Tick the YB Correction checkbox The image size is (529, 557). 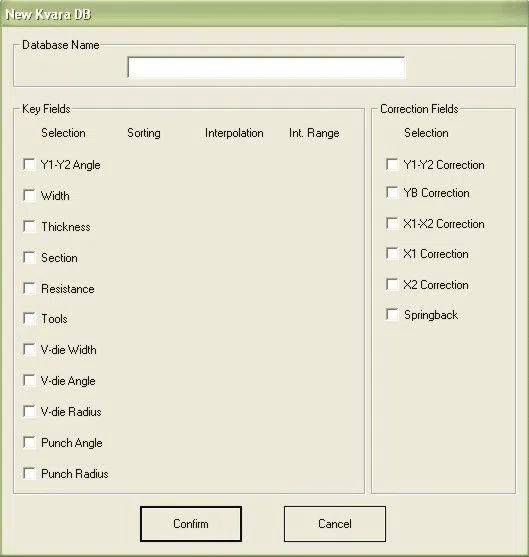pos(392,193)
